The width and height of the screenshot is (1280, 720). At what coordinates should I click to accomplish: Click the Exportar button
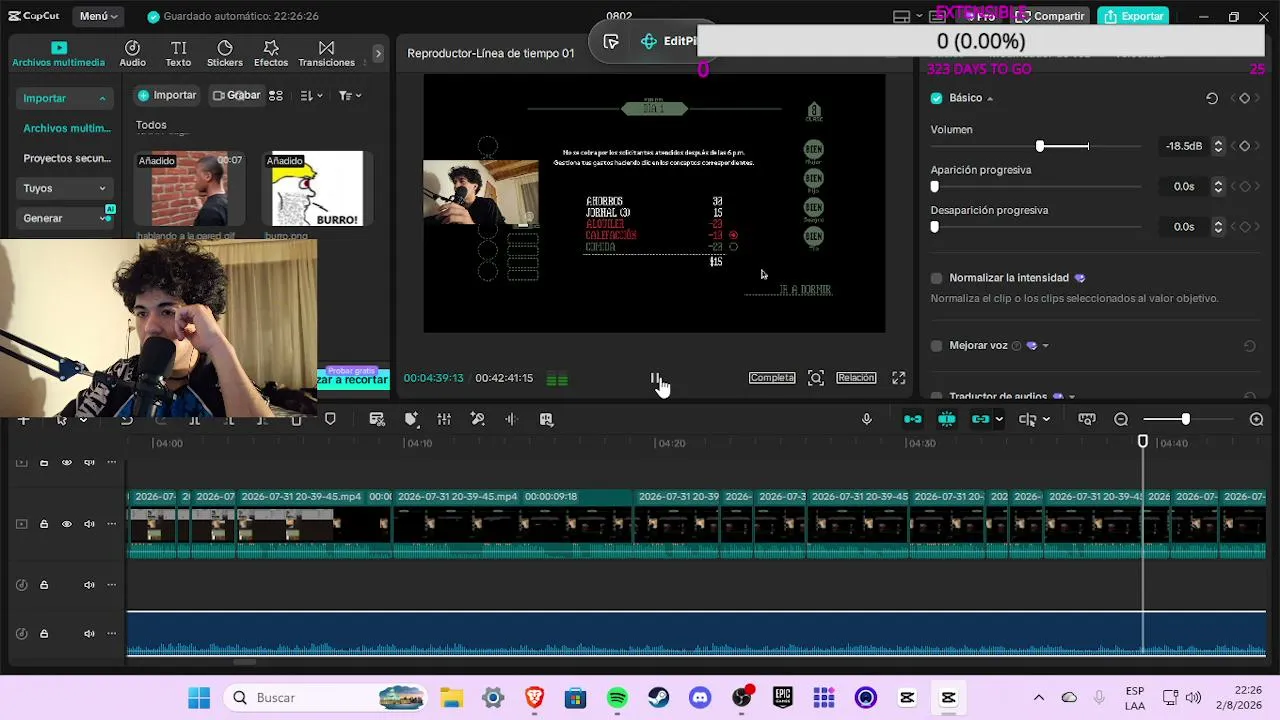pyautogui.click(x=1134, y=16)
